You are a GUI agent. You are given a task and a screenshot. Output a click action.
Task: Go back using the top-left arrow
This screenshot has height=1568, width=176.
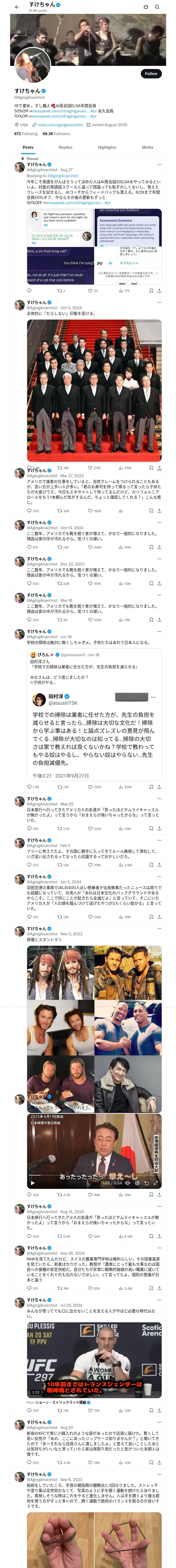tap(17, 7)
